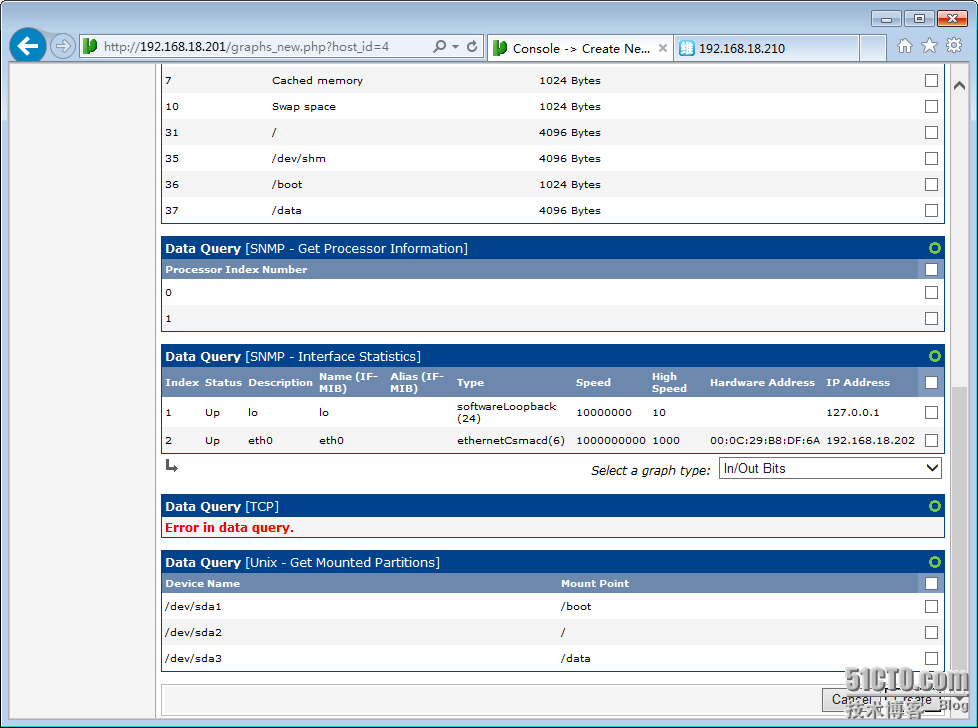The width and height of the screenshot is (978, 728).
Task: Open the address bar dropdown arrow
Action: 455,47
